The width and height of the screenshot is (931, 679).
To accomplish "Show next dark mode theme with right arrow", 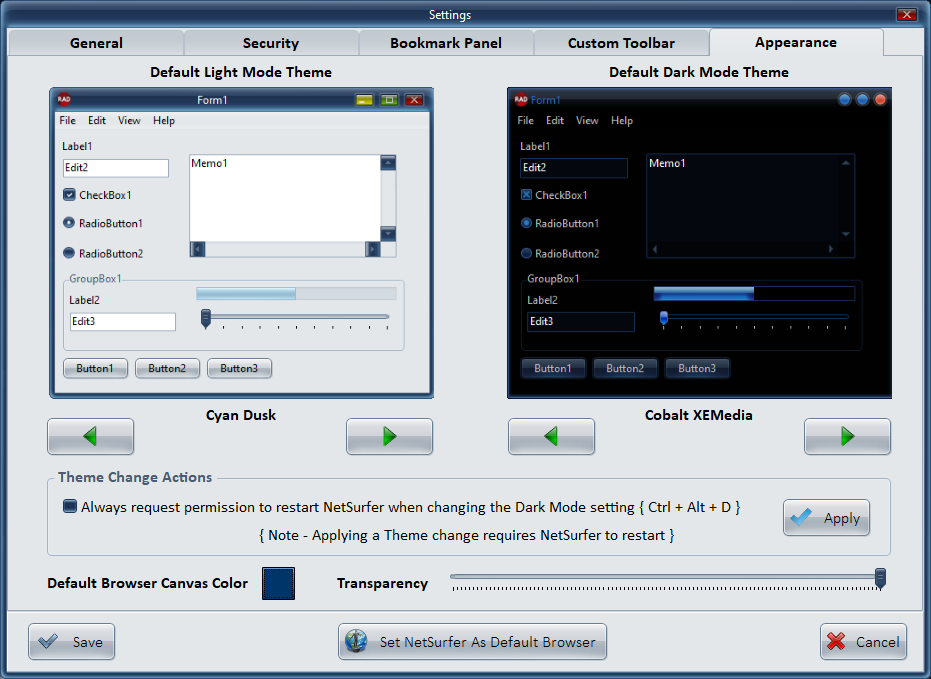I will pos(847,437).
